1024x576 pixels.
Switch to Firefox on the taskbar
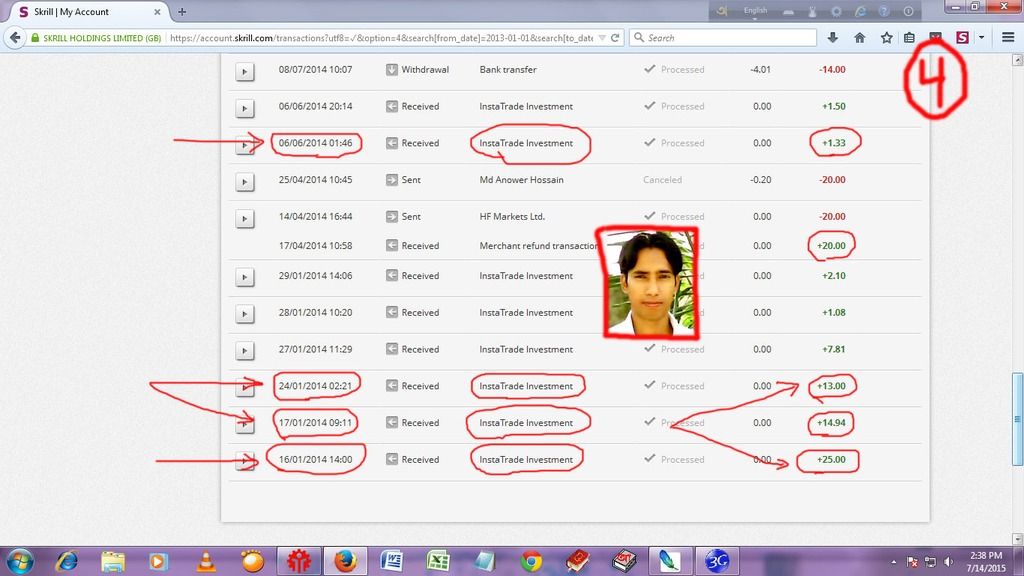pos(345,561)
